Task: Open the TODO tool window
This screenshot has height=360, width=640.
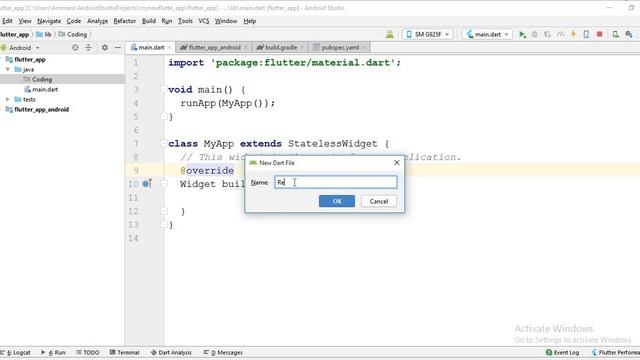Action: pos(87,352)
